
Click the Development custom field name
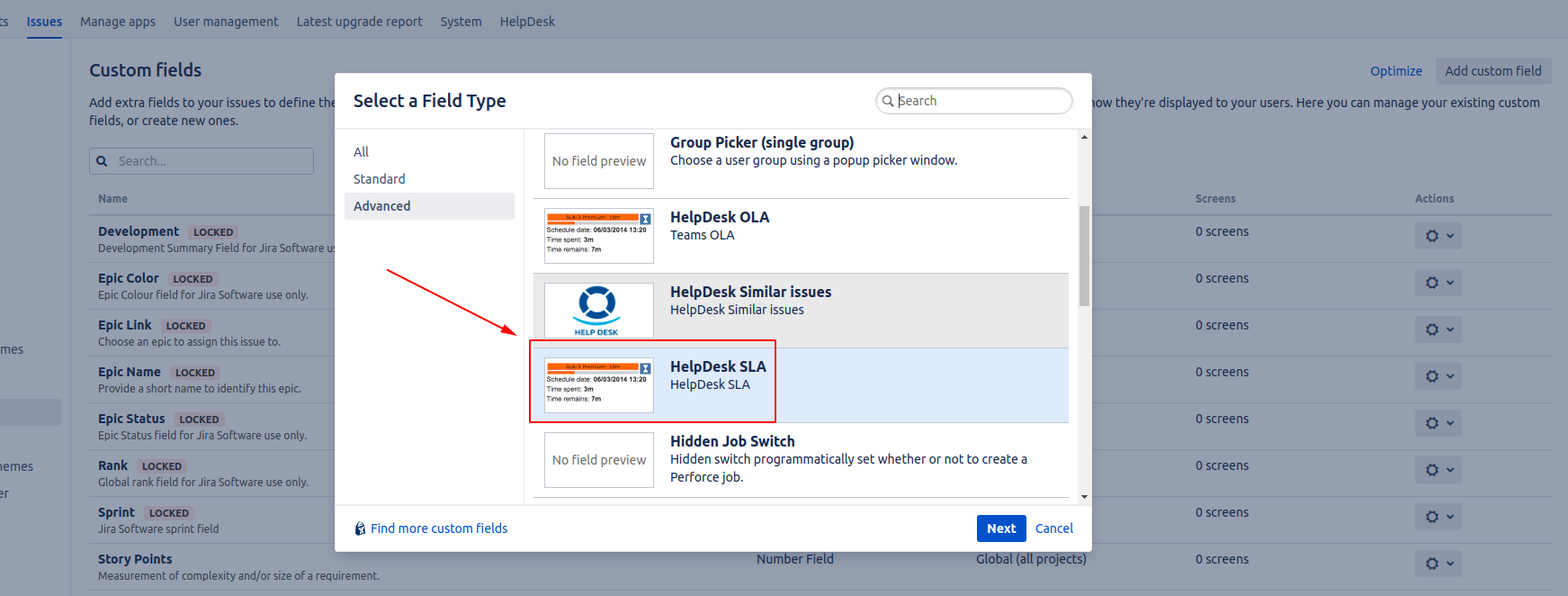(x=139, y=231)
